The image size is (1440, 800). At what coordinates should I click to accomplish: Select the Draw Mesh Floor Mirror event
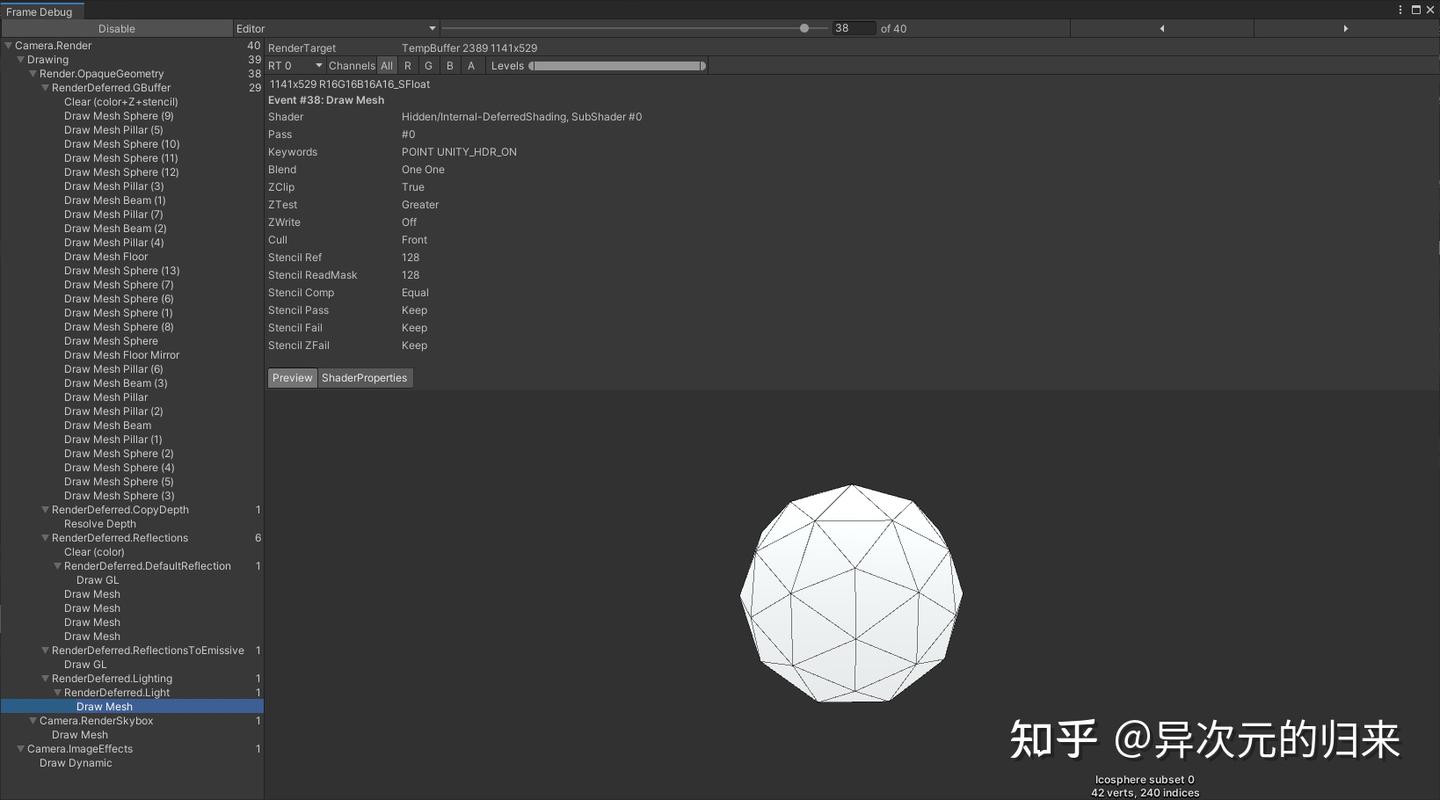click(x=121, y=354)
